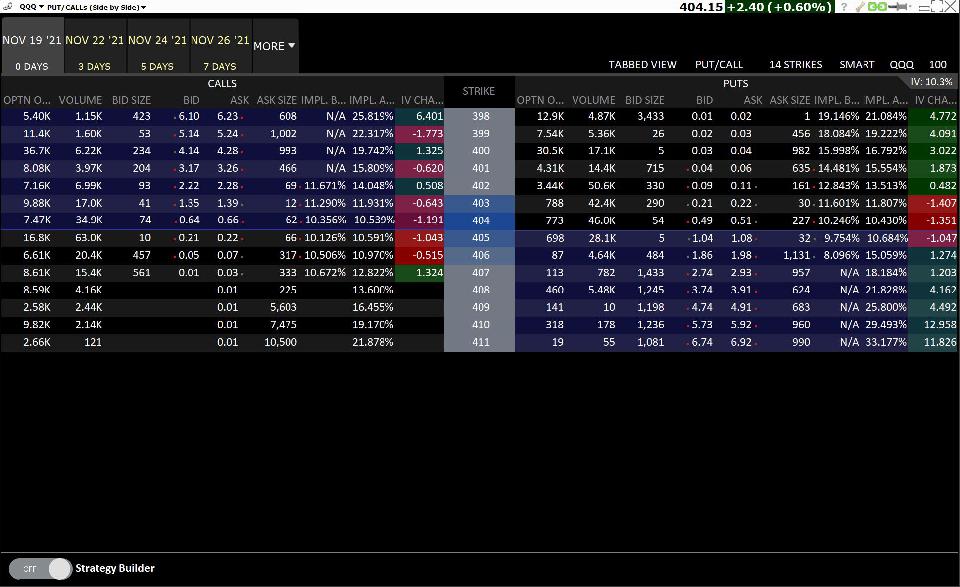Open the MORE expirations dropdown
960x587 pixels.
pos(274,46)
